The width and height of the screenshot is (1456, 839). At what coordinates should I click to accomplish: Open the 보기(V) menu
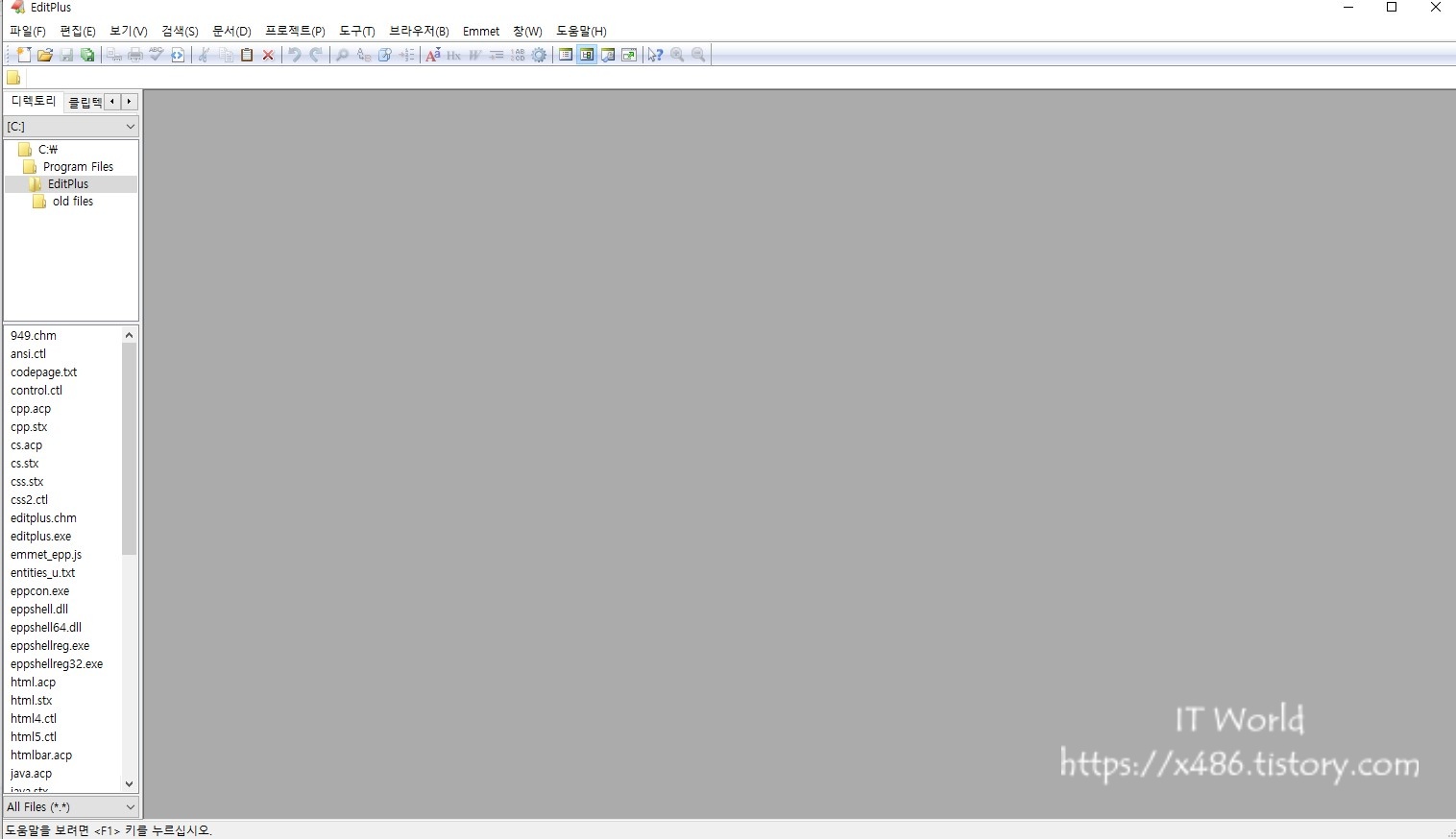pyautogui.click(x=129, y=31)
